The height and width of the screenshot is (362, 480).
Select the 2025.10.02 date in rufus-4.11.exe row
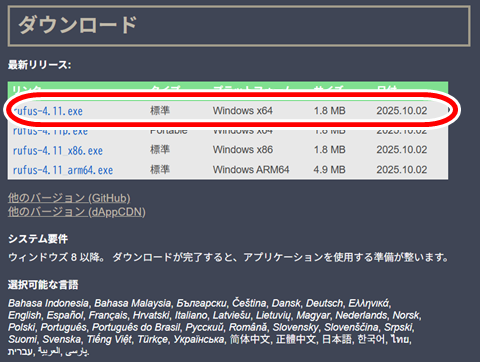click(402, 111)
